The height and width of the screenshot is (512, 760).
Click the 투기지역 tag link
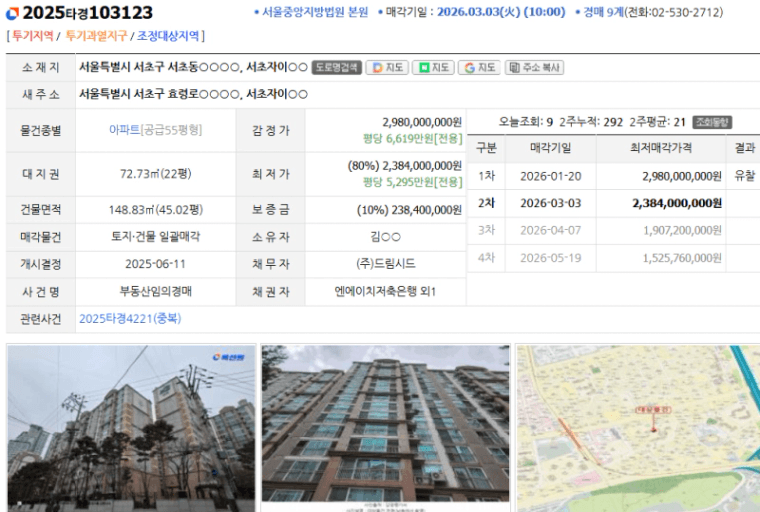[32, 36]
